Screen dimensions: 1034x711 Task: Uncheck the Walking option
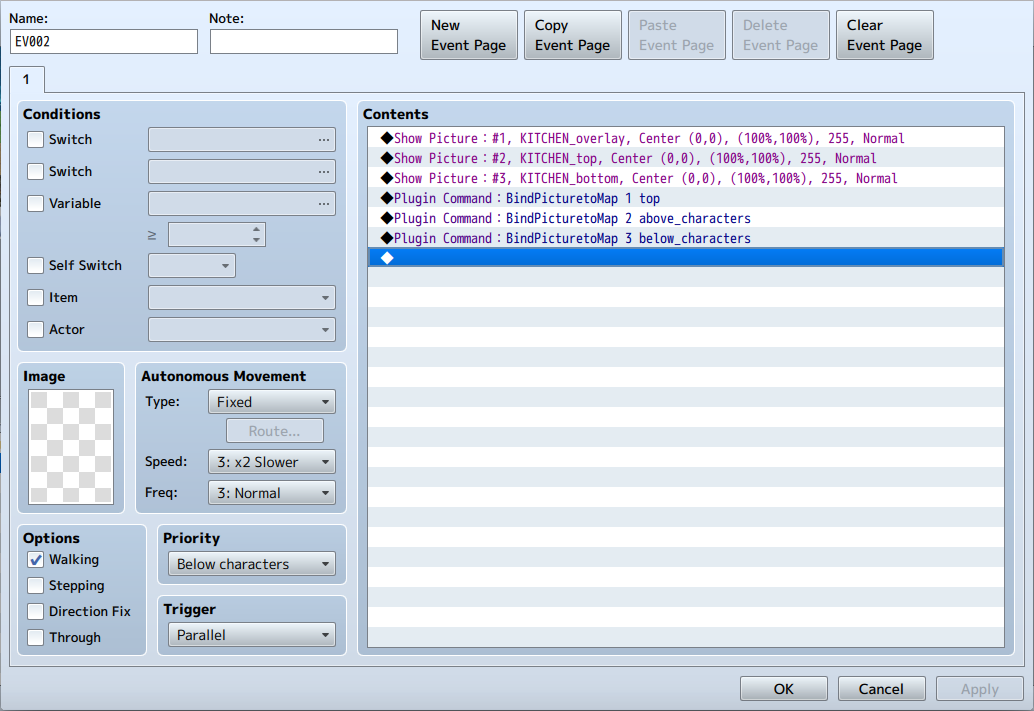pyautogui.click(x=36, y=560)
